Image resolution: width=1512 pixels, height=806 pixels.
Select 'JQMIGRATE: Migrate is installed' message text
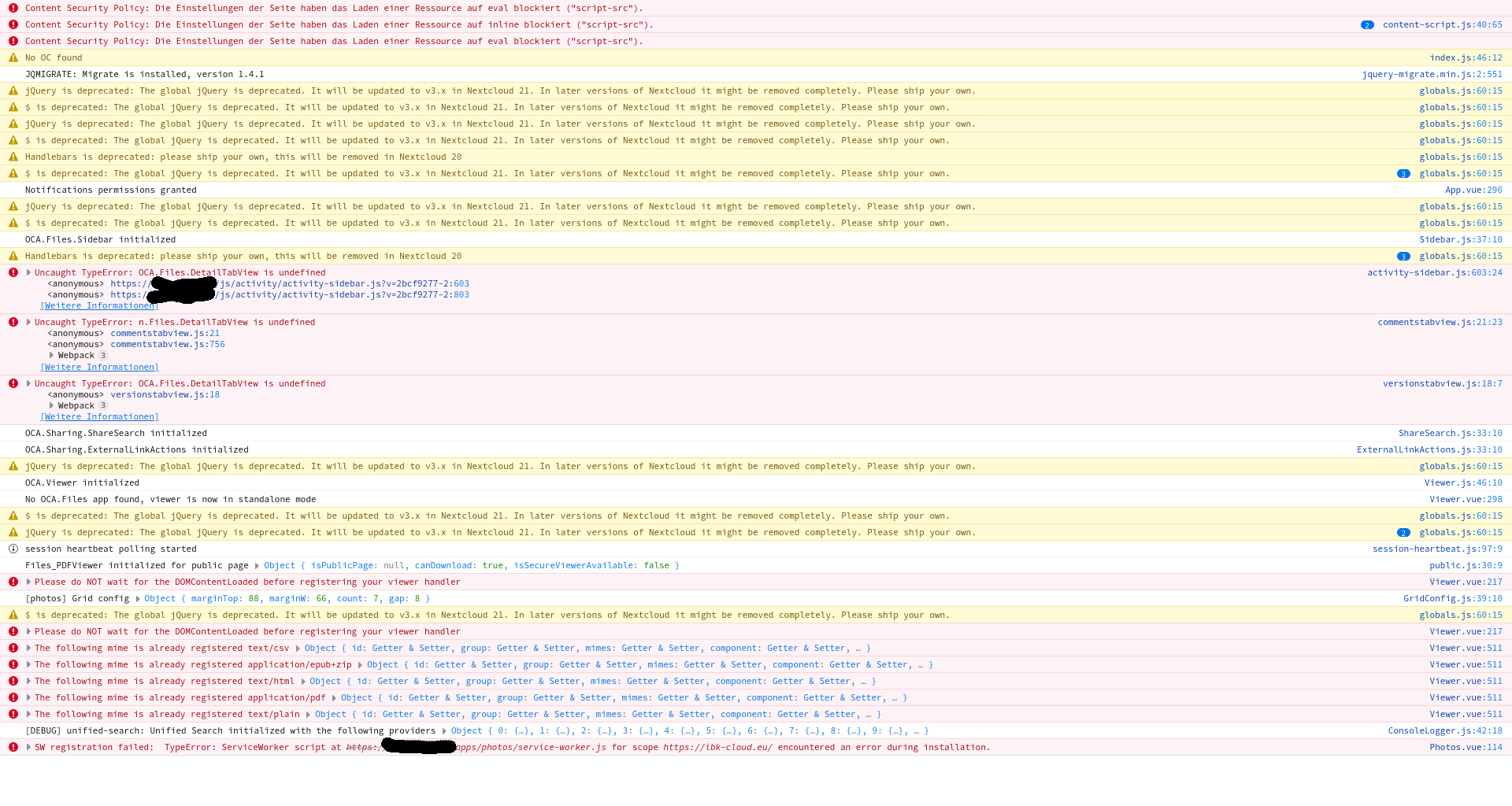(145, 74)
